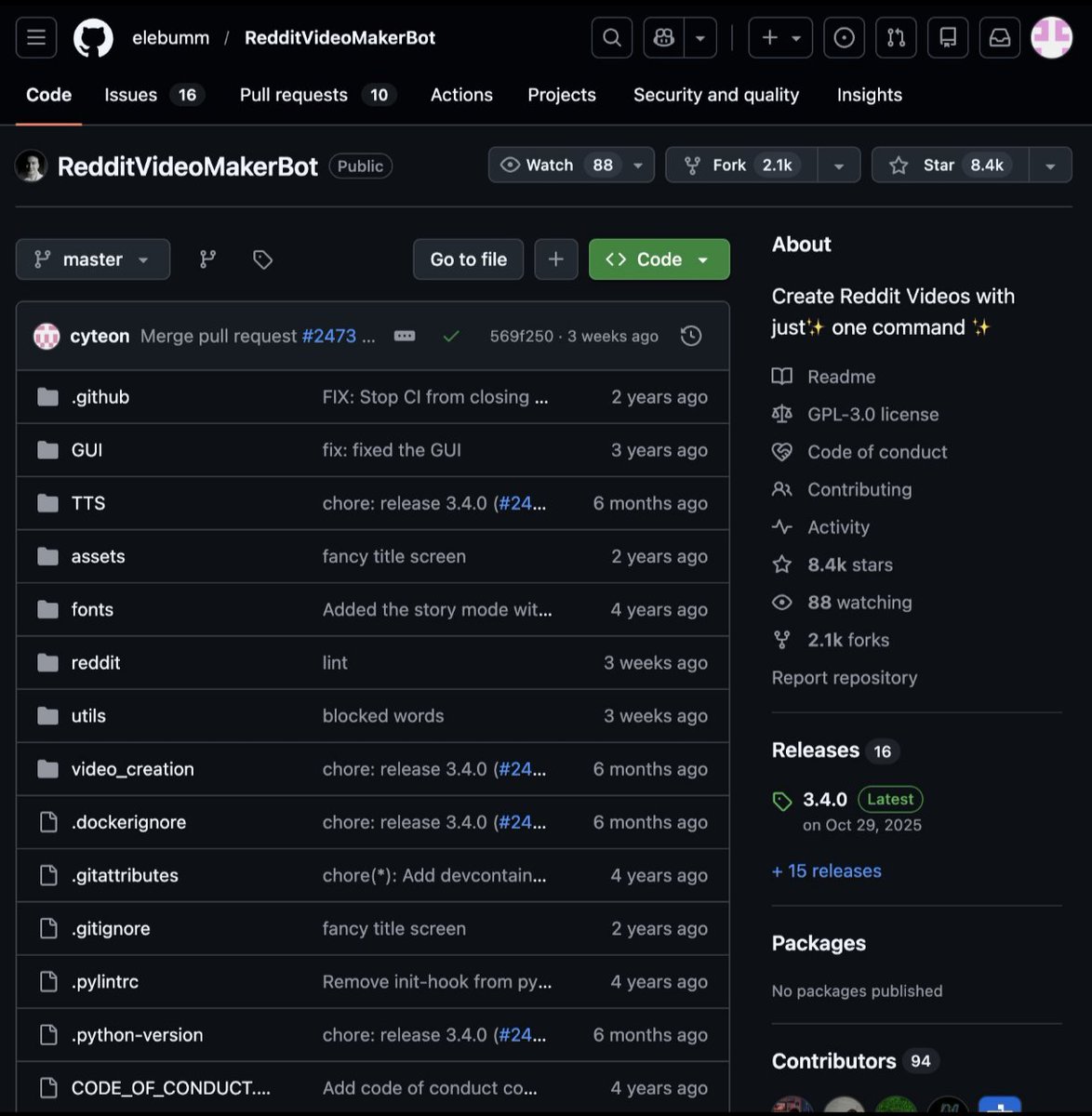Open the .dockerignore file
Viewport: 1092px width, 1116px height.
128,822
